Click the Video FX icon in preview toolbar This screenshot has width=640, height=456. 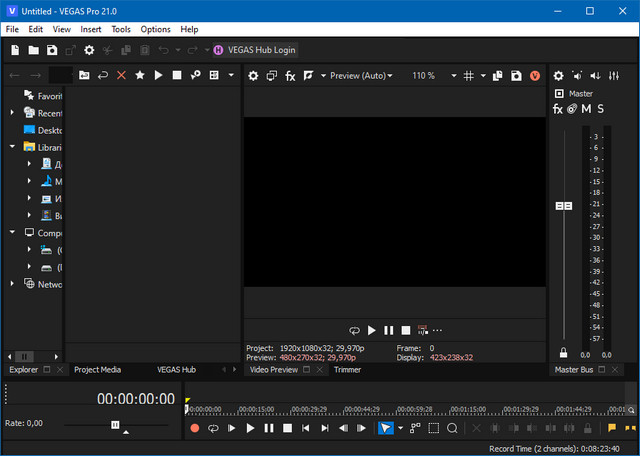pos(290,76)
